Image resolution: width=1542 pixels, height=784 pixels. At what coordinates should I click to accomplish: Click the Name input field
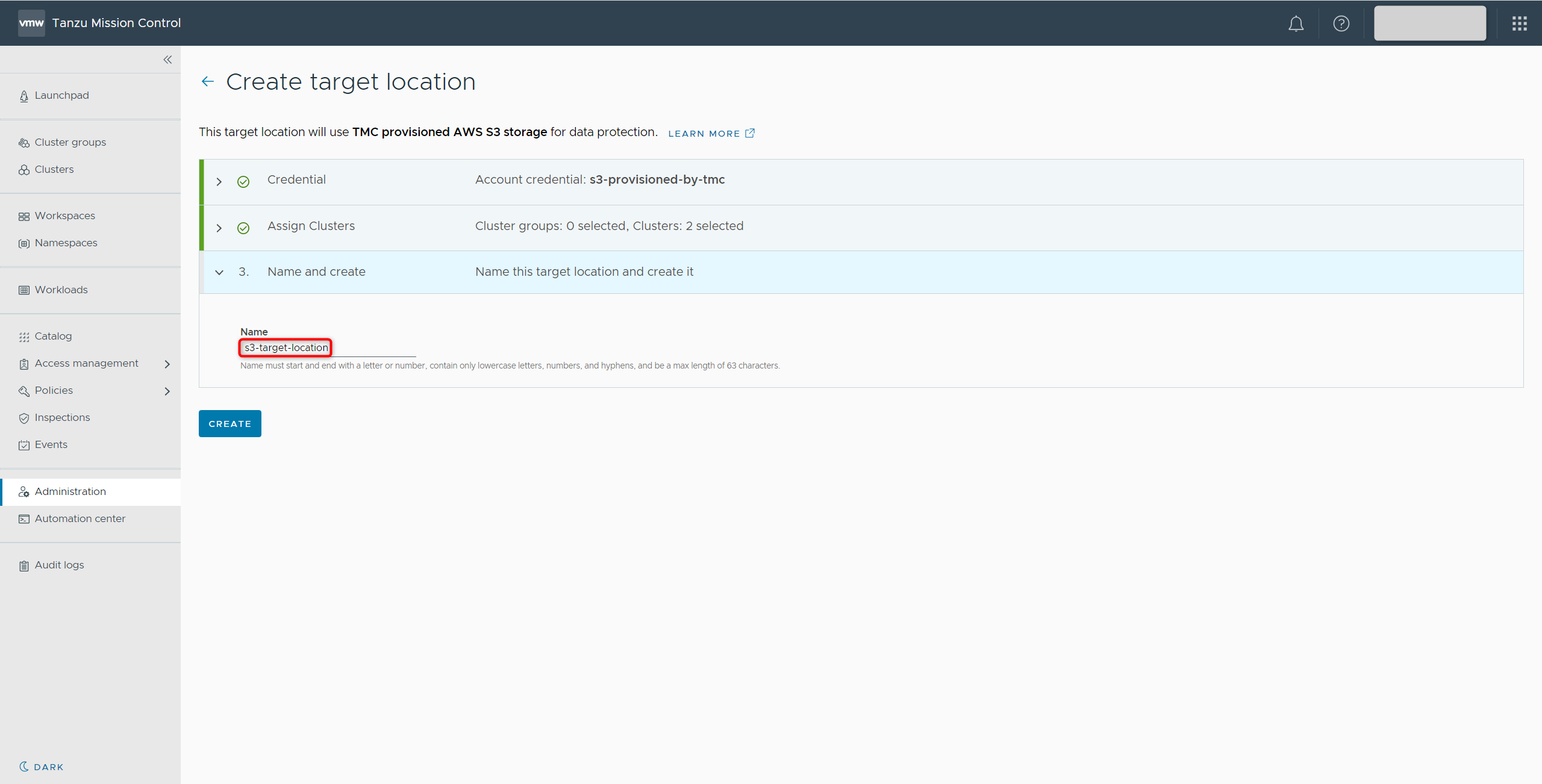tap(328, 348)
